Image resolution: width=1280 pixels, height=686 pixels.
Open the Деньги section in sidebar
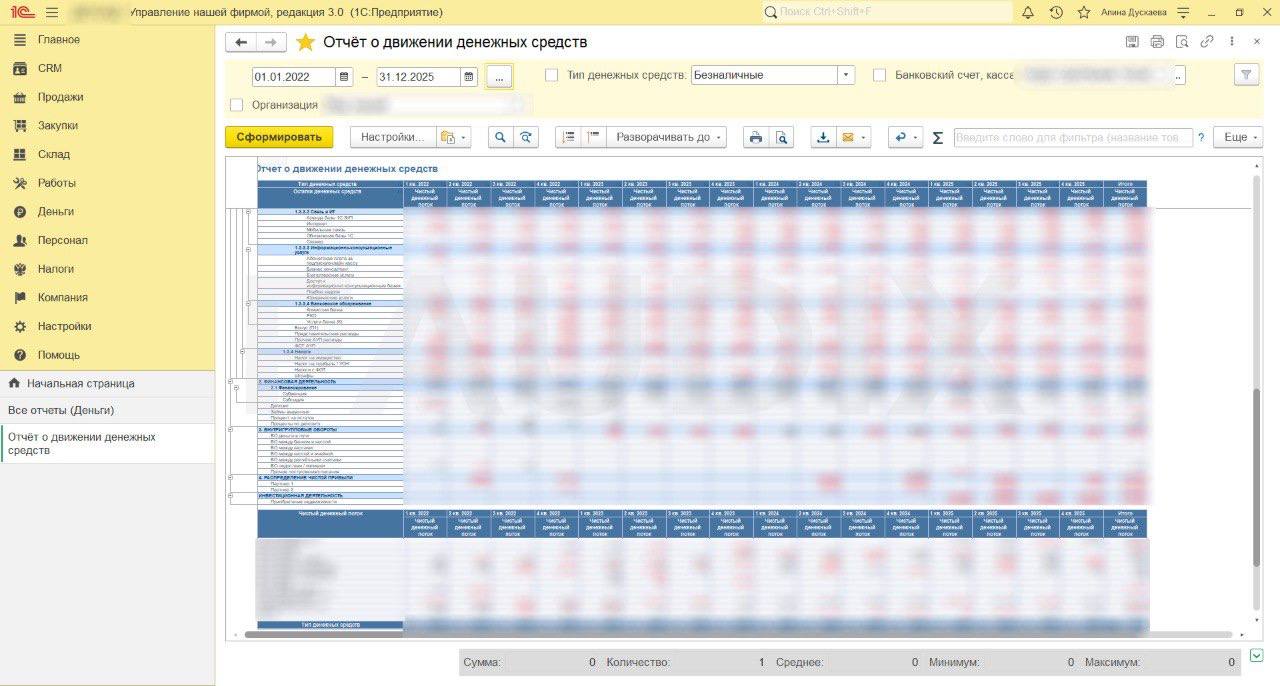[56, 212]
